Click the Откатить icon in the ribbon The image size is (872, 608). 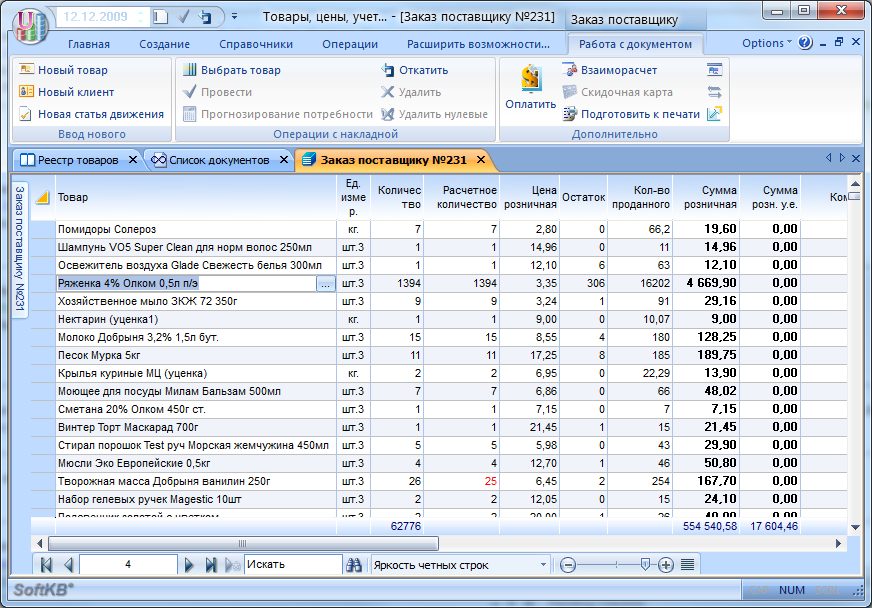pyautogui.click(x=388, y=70)
